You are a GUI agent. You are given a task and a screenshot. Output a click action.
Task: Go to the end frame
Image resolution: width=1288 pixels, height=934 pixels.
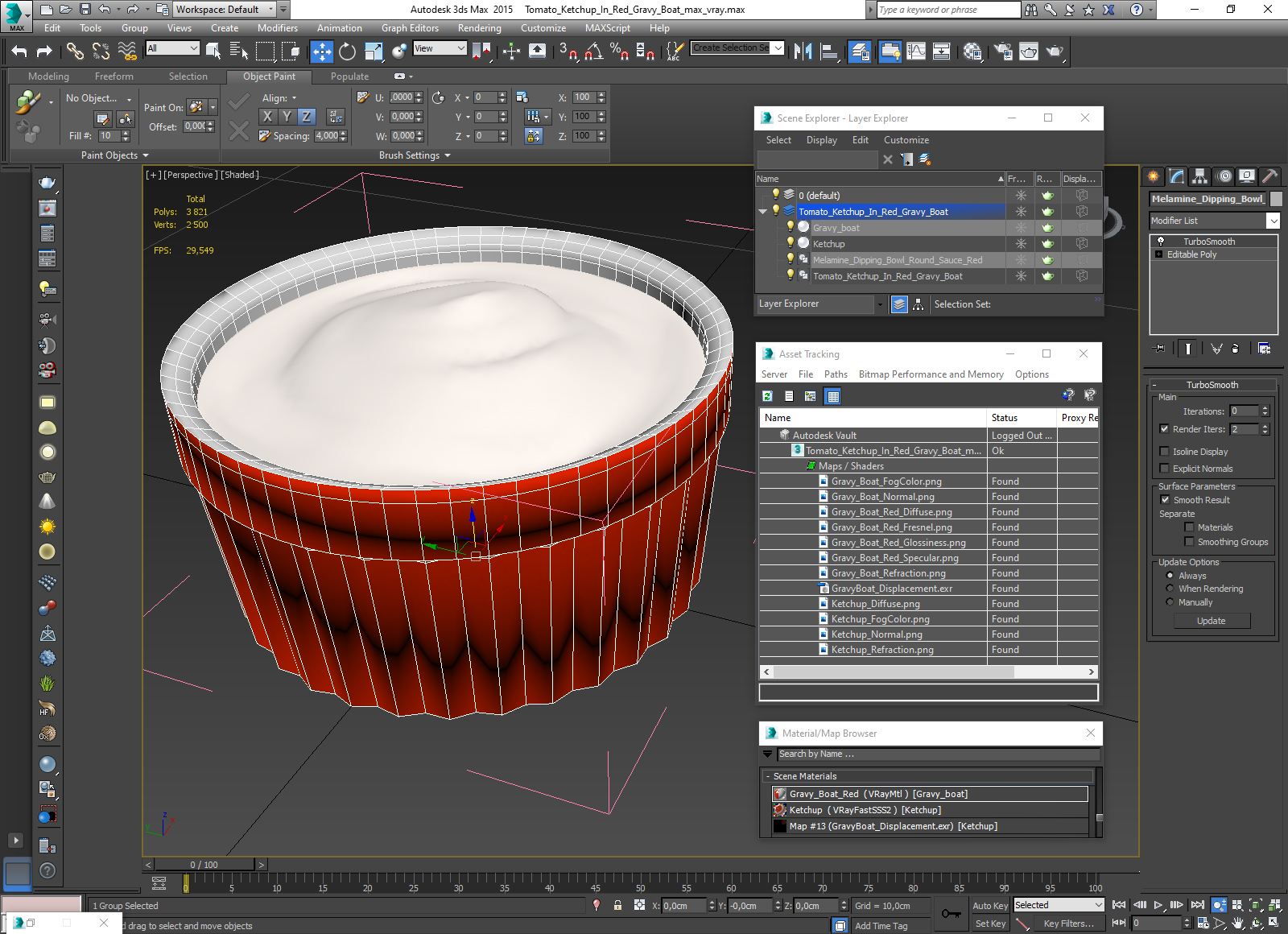coord(1198,905)
